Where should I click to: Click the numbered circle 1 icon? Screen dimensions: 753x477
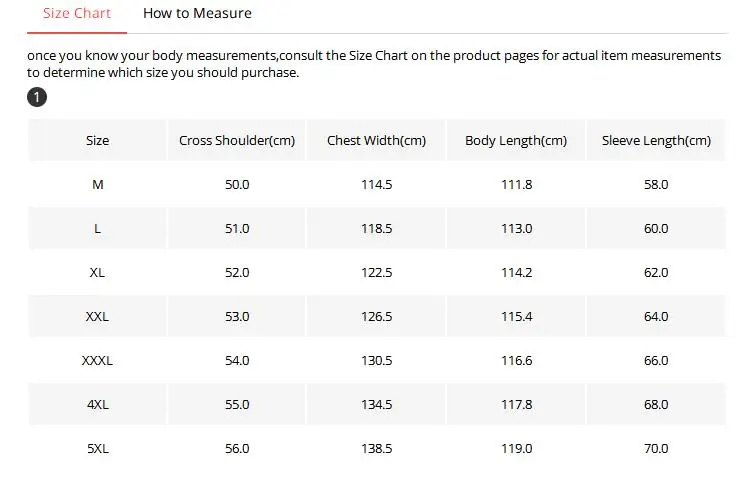pyautogui.click(x=36, y=97)
